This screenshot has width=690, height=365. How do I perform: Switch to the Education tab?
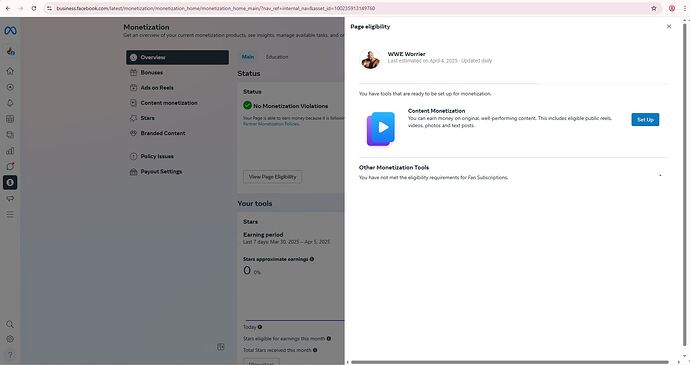click(x=277, y=57)
